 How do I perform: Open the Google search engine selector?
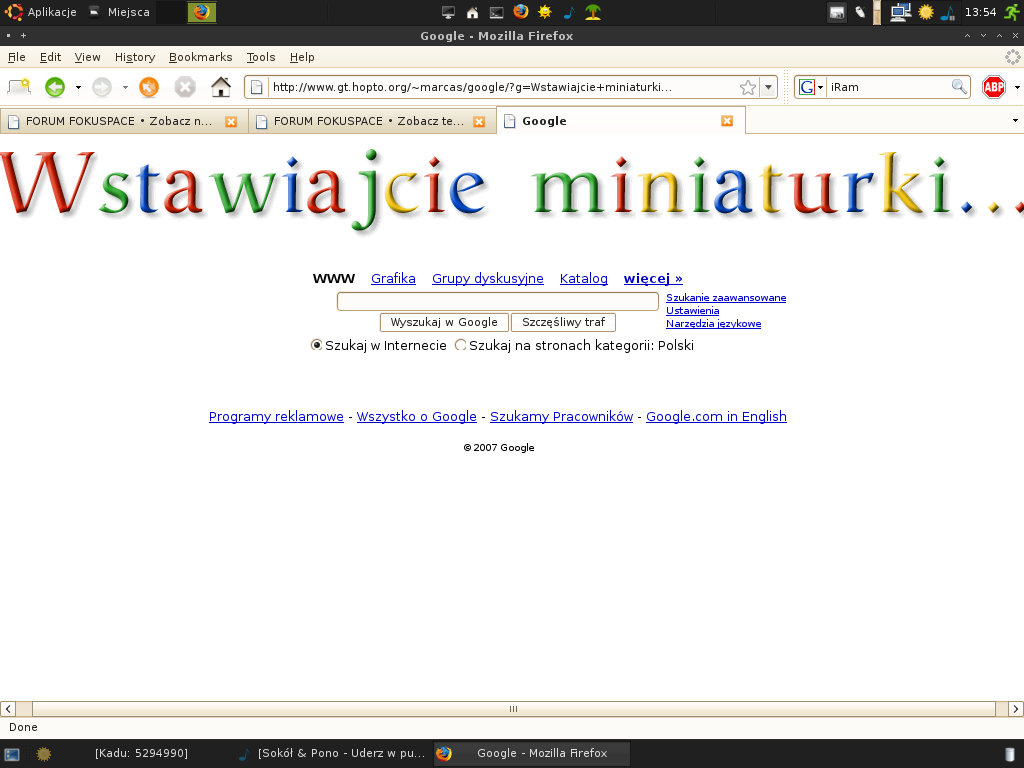[810, 87]
